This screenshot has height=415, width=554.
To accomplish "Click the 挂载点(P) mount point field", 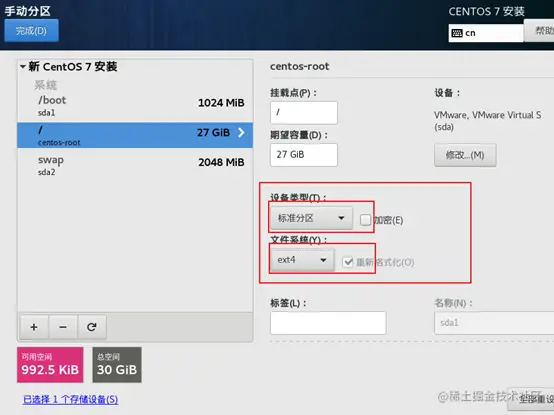I will tap(304, 113).
